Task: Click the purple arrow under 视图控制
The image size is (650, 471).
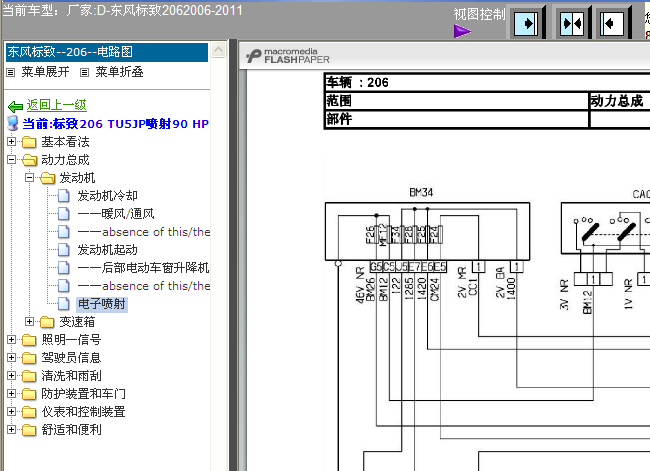Action: coord(462,31)
